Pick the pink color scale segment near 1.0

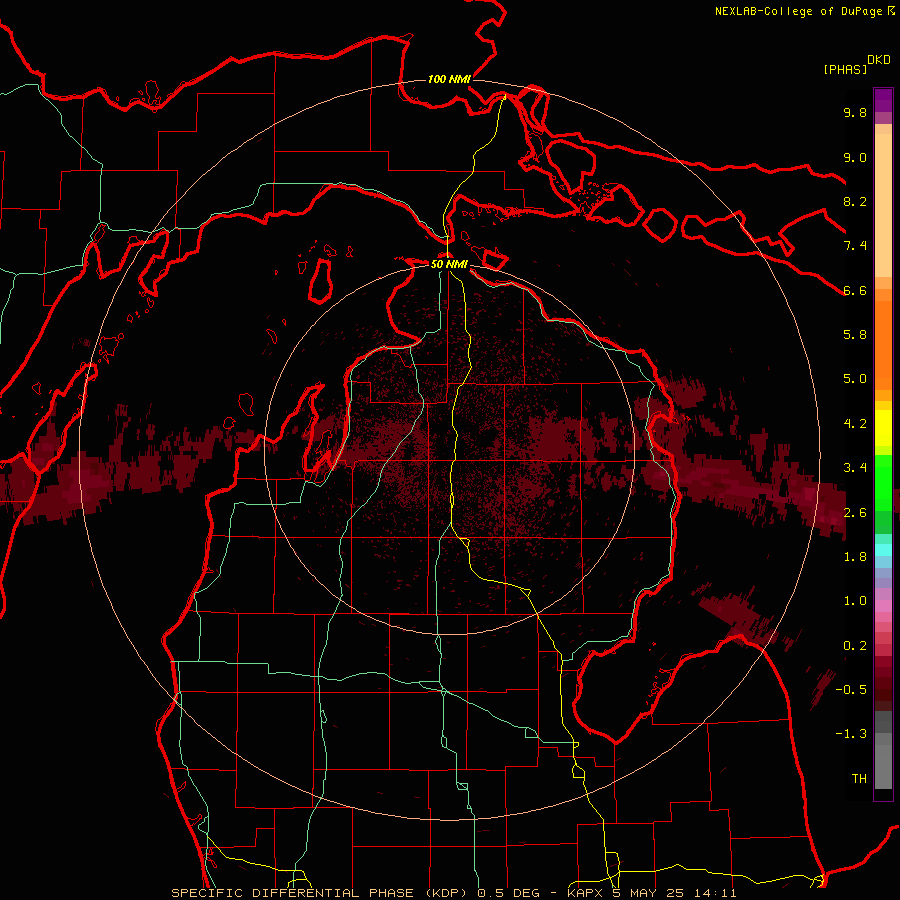[x=883, y=606]
